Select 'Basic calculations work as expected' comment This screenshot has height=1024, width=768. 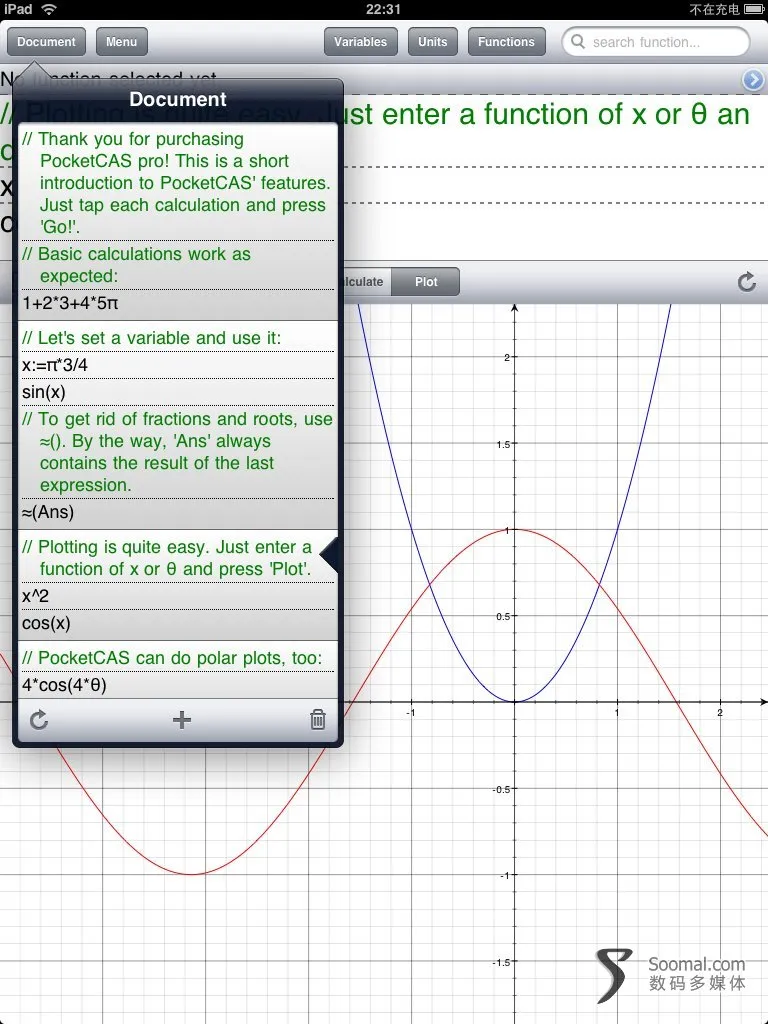click(178, 264)
